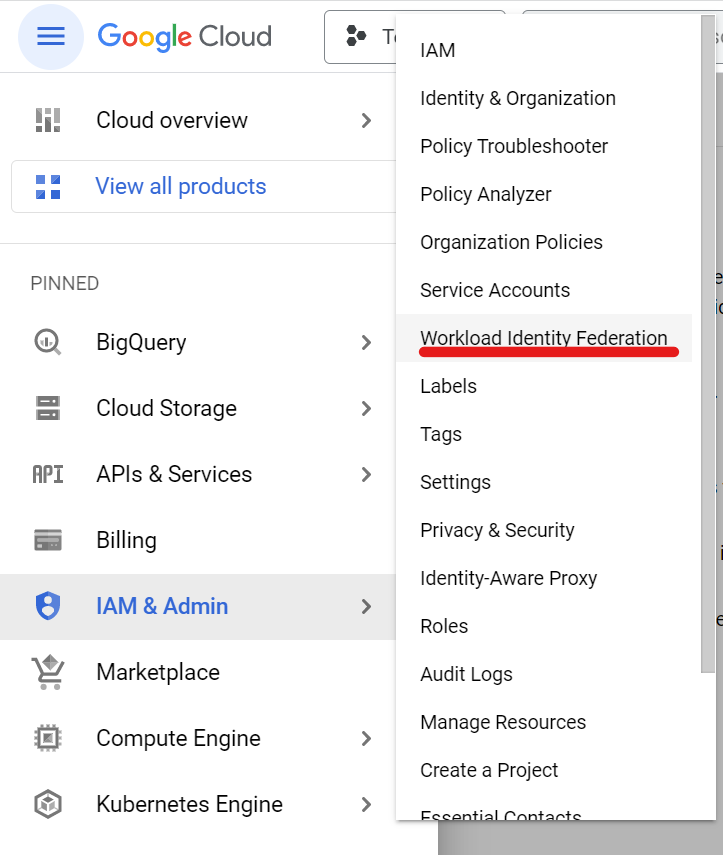The height and width of the screenshot is (855, 723).
Task: Click the IAM & Admin shield icon
Action: (48, 606)
